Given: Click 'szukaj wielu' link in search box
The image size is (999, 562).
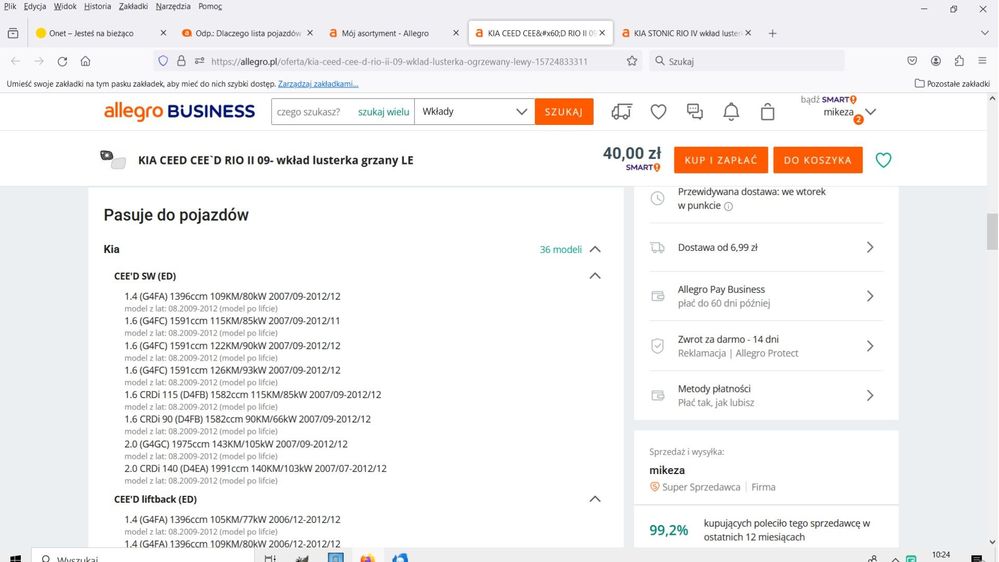Looking at the screenshot, I should [384, 112].
